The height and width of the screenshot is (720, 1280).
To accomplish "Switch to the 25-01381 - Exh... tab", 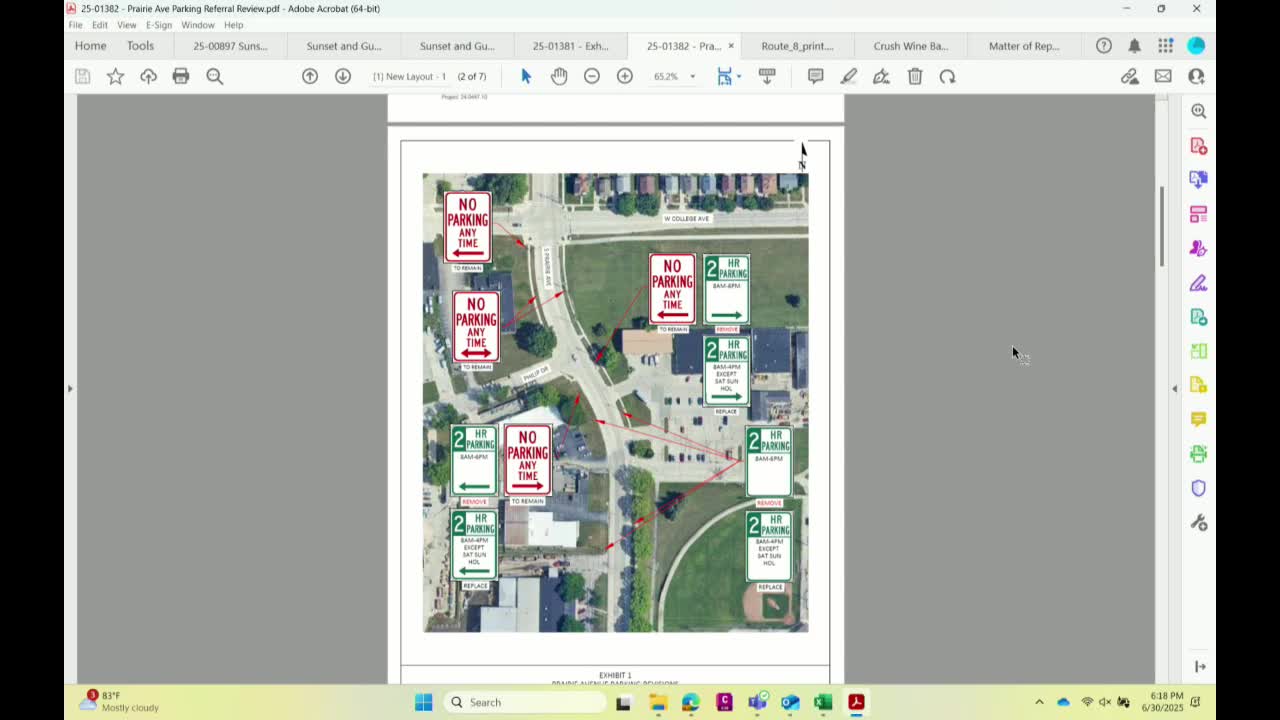I will coord(570,46).
